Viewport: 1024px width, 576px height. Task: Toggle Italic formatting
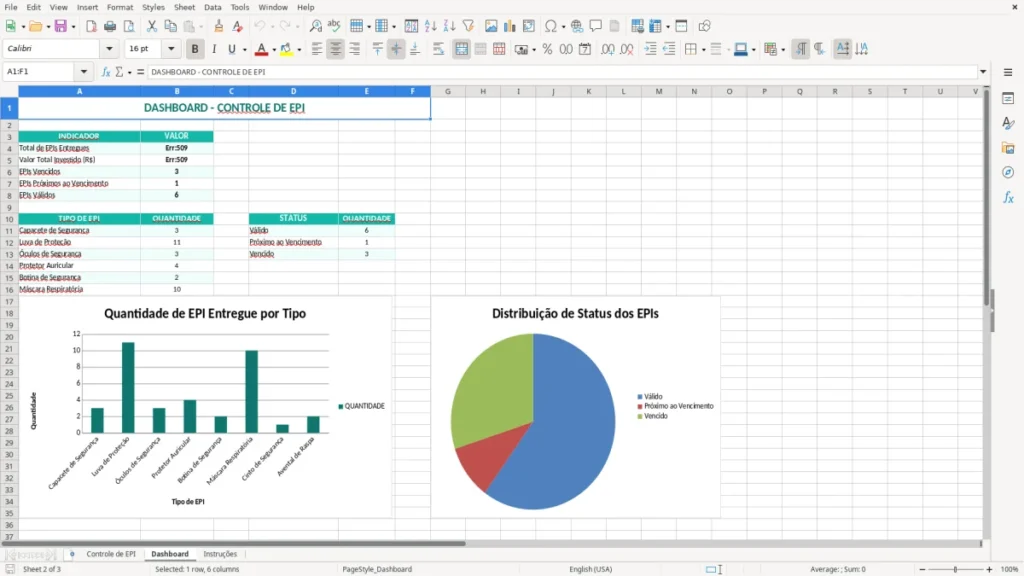214,49
